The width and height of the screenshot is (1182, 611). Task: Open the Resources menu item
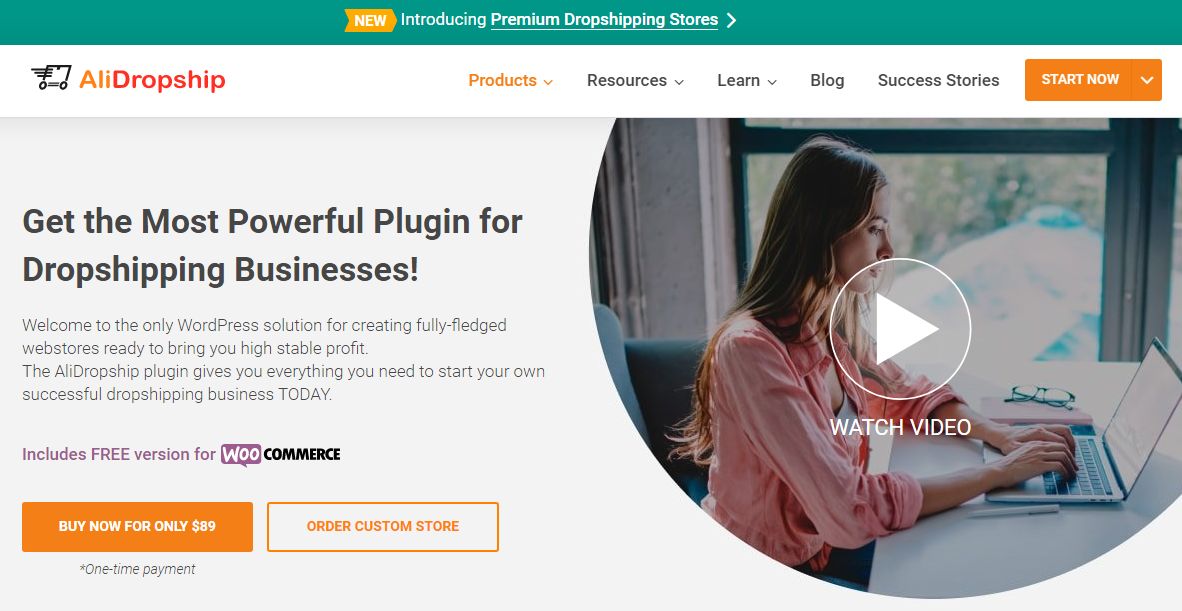[x=627, y=81]
